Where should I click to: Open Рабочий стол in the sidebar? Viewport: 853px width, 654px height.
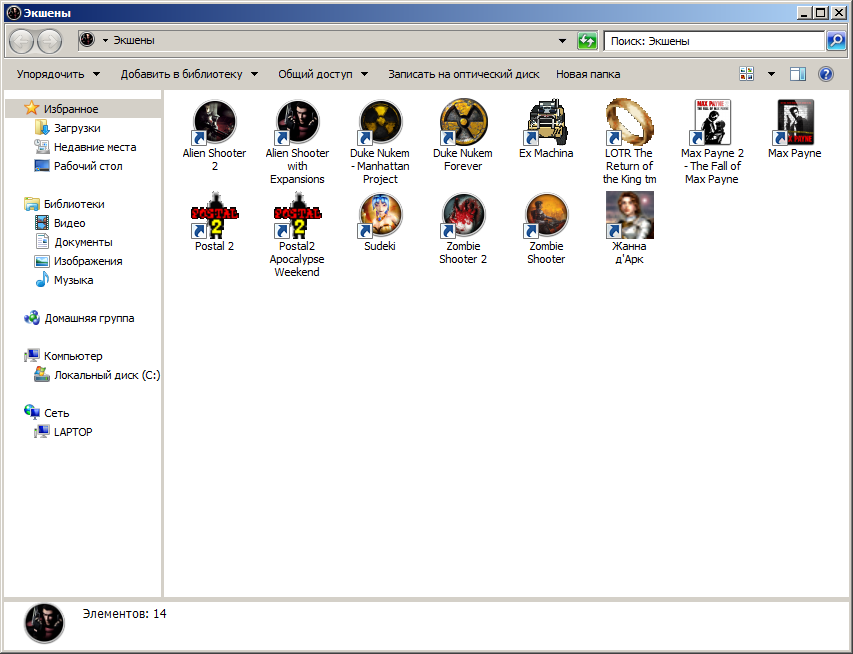click(88, 166)
